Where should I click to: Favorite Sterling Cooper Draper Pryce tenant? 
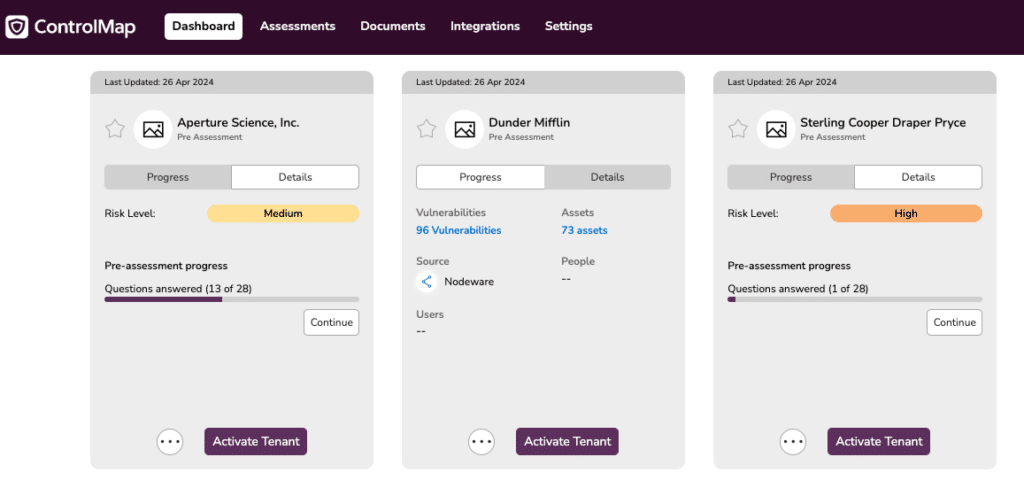click(738, 129)
